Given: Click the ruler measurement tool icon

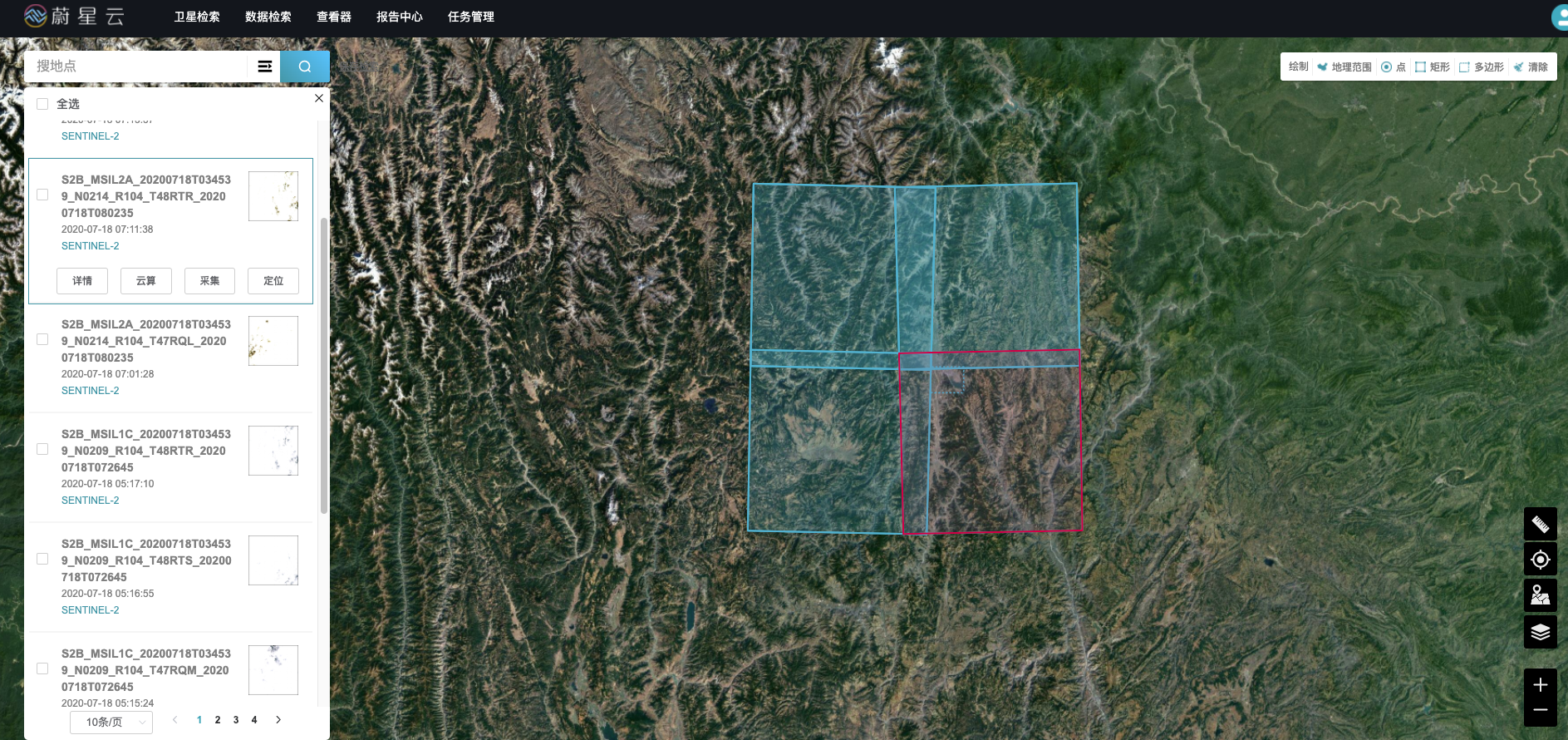Looking at the screenshot, I should tap(1540, 525).
